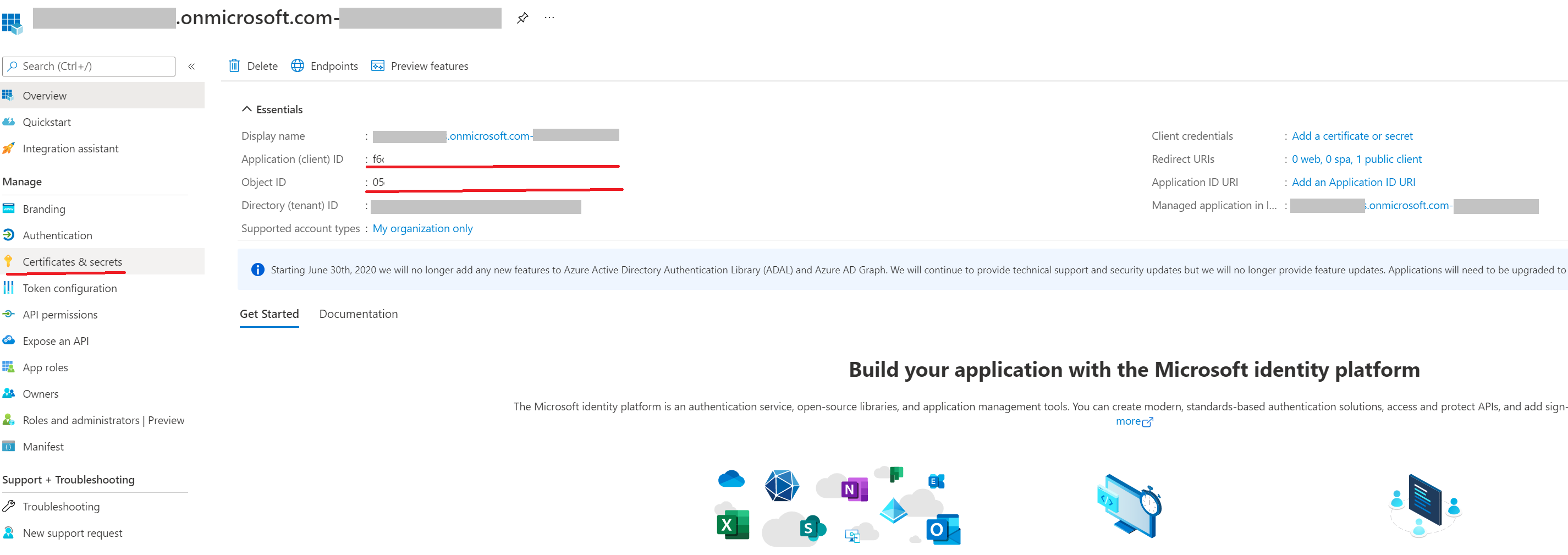Switch to the Get Started tab
This screenshot has width=1568, height=555.
pos(269,314)
